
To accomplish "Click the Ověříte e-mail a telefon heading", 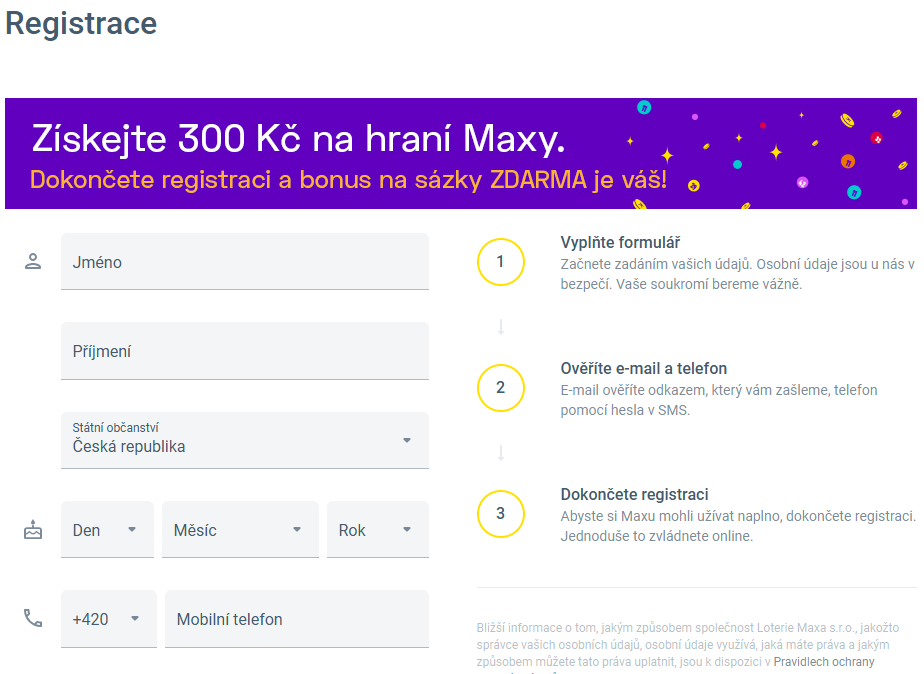I will [644, 368].
